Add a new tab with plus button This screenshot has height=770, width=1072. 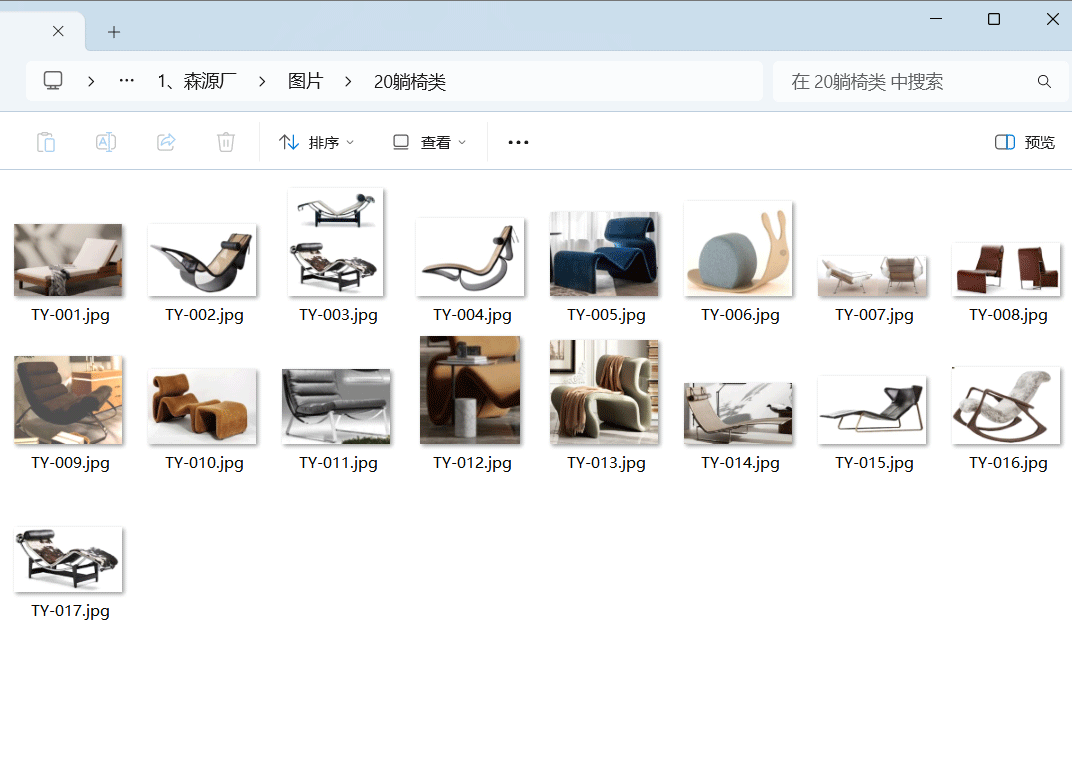click(114, 32)
